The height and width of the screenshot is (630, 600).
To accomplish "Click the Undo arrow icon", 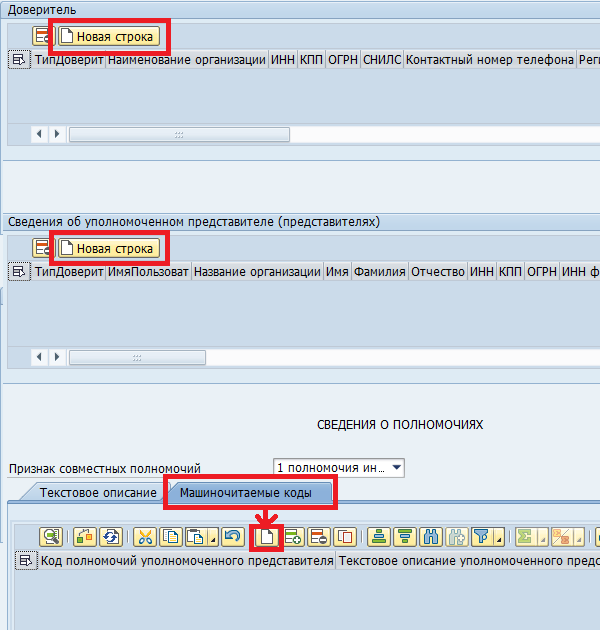I will click(233, 537).
